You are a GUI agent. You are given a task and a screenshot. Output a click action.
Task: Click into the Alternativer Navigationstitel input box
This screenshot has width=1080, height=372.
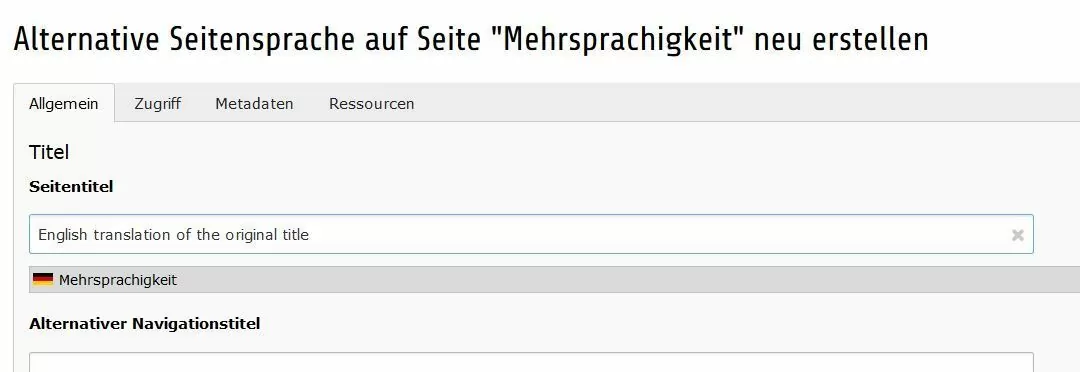(531, 362)
